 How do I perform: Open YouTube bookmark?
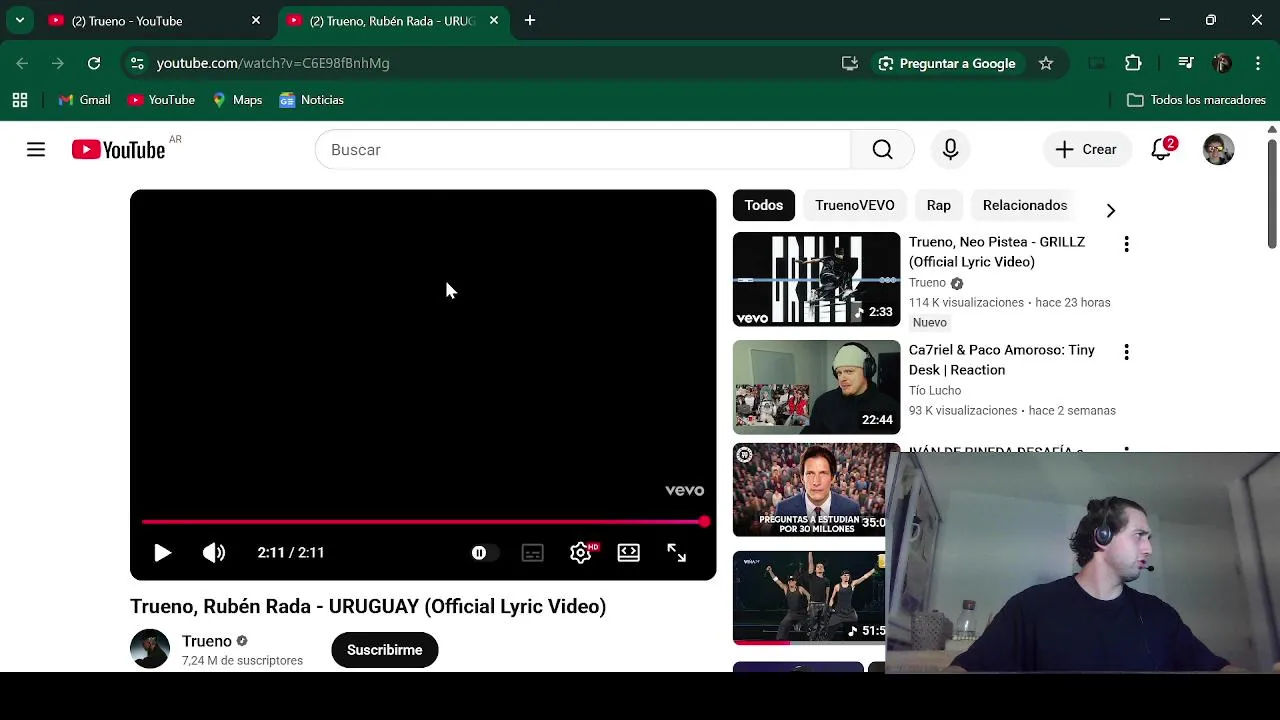[x=161, y=100]
